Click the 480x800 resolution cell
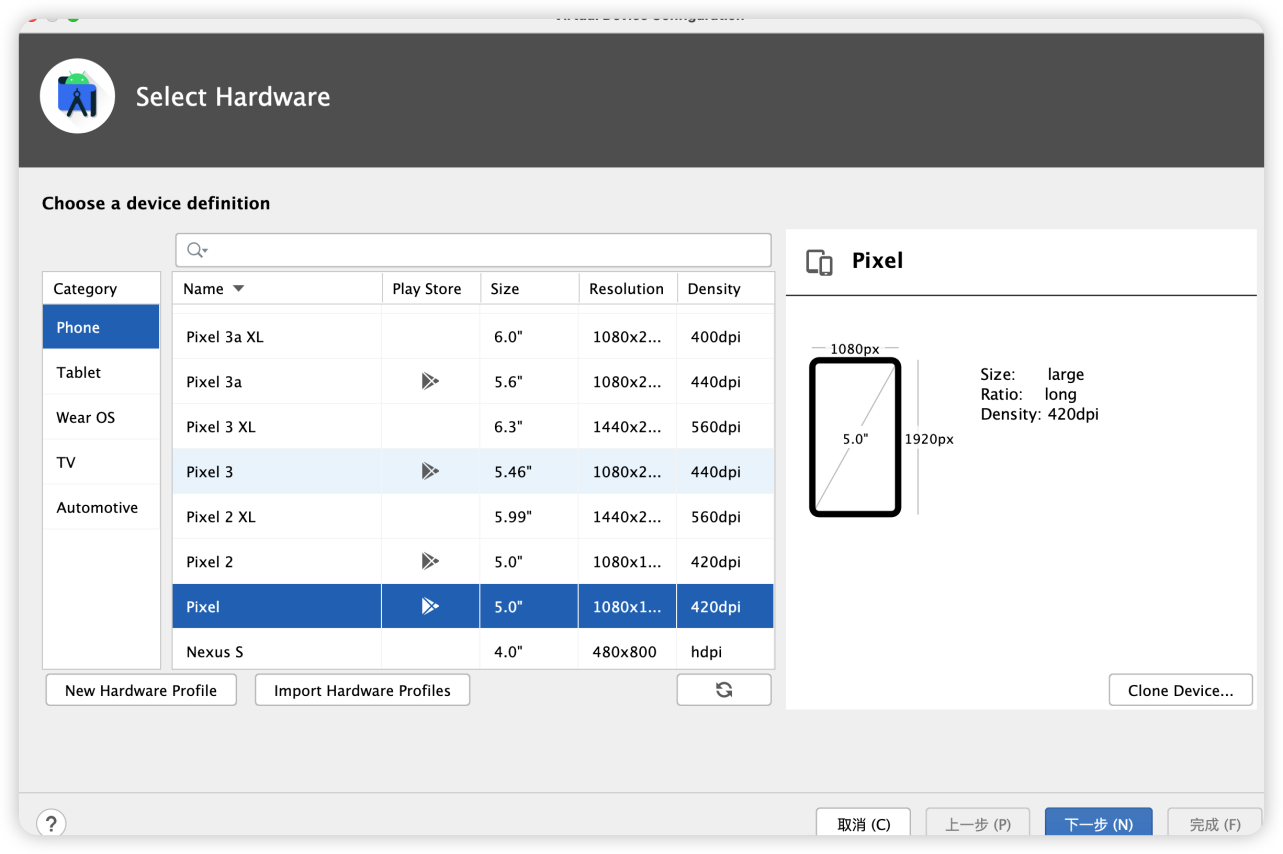This screenshot has height=854, width=1283. [x=625, y=652]
